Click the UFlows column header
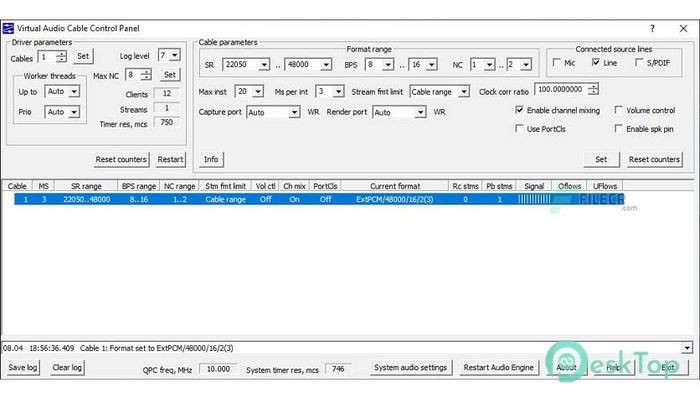 (605, 186)
